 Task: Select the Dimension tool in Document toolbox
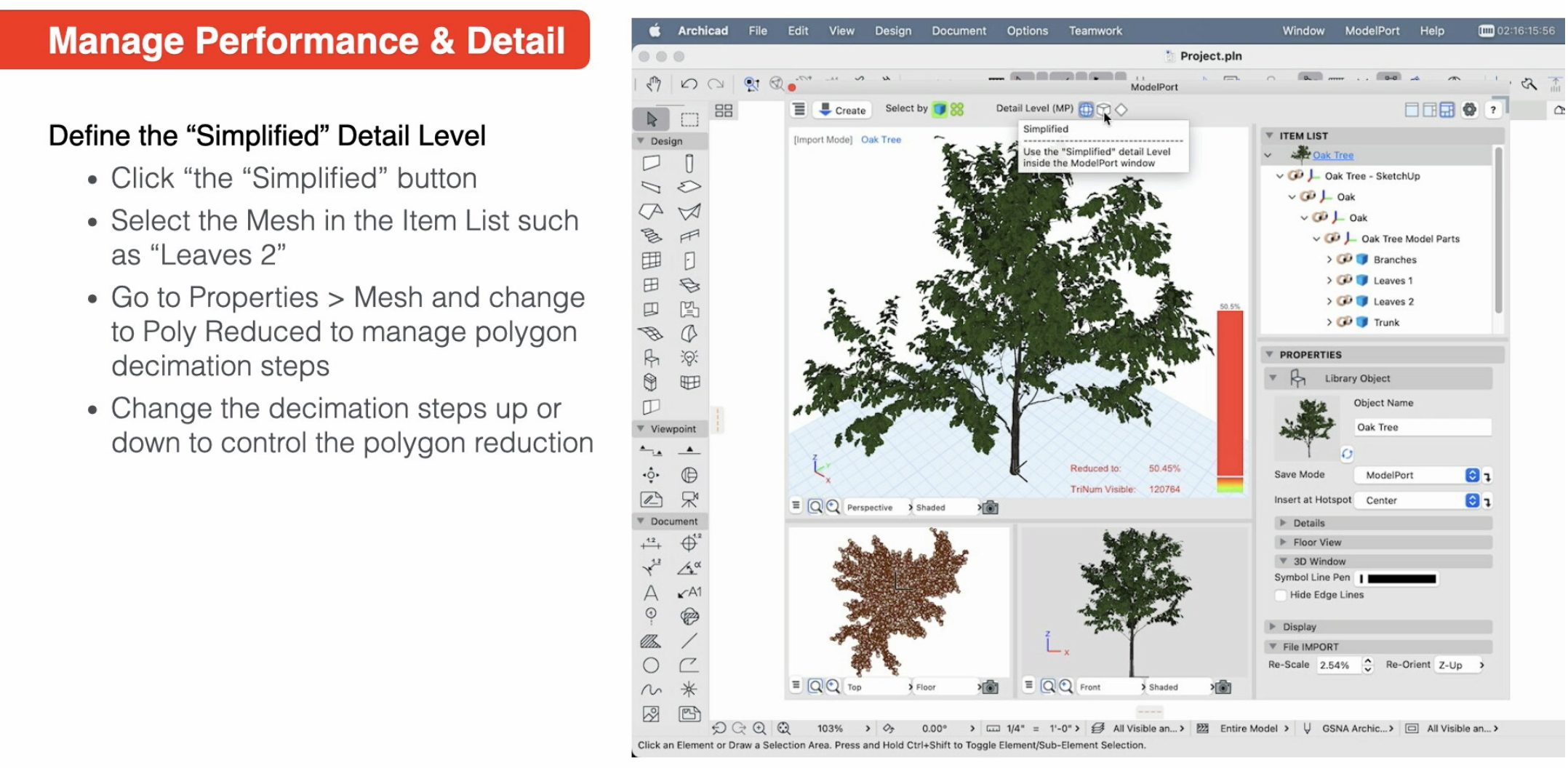pyautogui.click(x=652, y=543)
